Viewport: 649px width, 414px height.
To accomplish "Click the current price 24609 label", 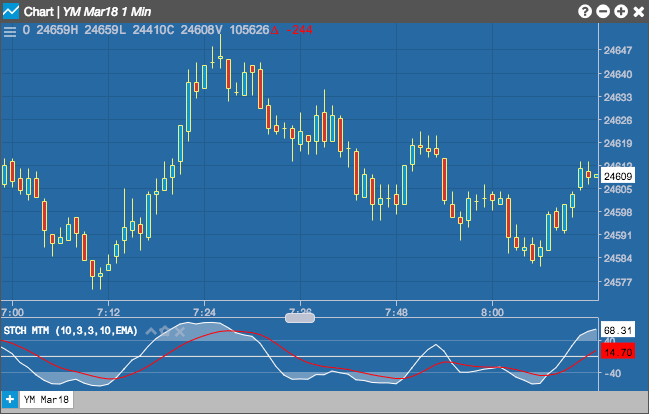I will click(618, 176).
